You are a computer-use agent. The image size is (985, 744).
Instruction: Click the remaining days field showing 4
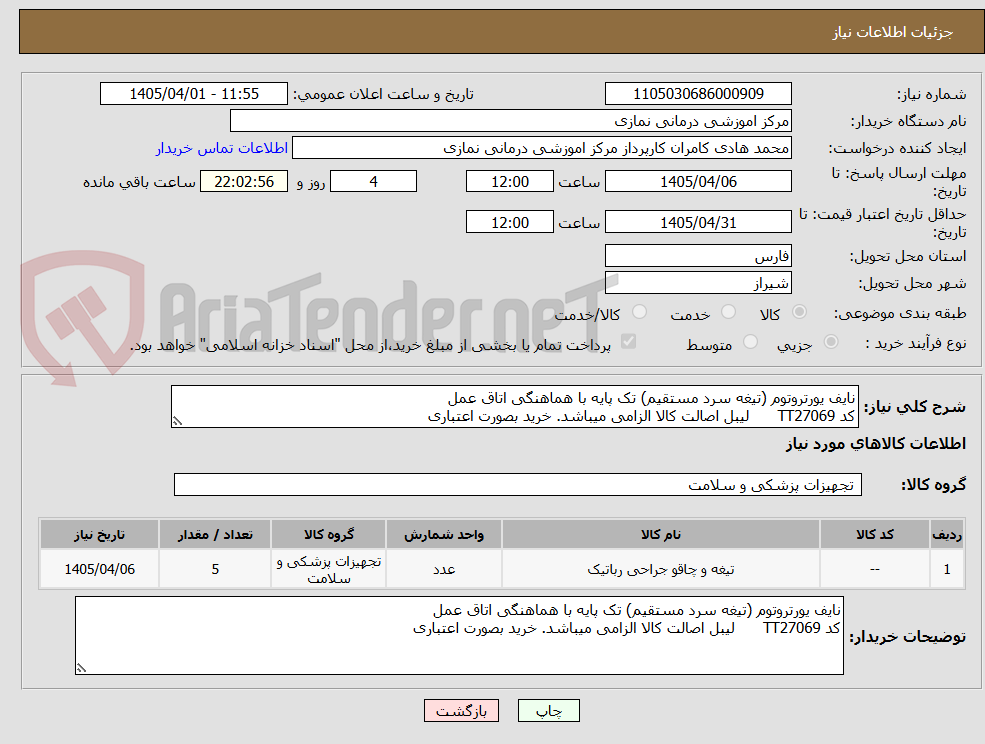[x=373, y=182]
